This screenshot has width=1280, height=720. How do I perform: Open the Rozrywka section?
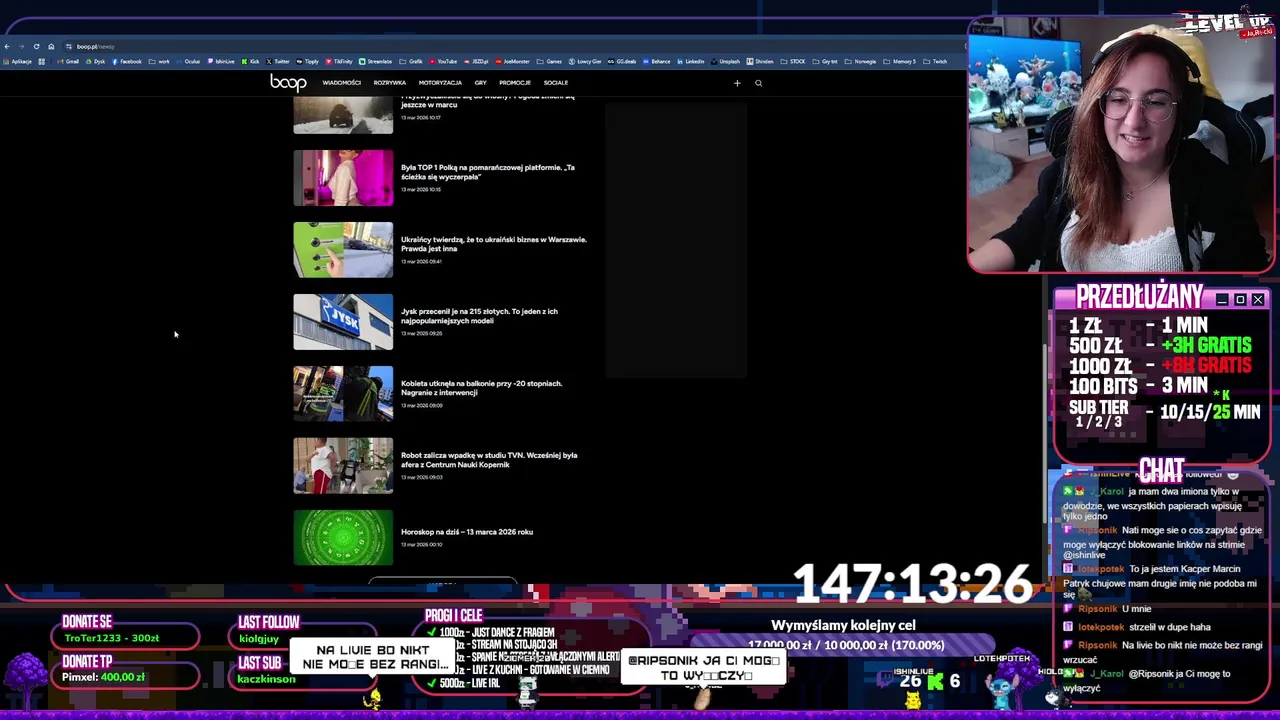click(390, 83)
